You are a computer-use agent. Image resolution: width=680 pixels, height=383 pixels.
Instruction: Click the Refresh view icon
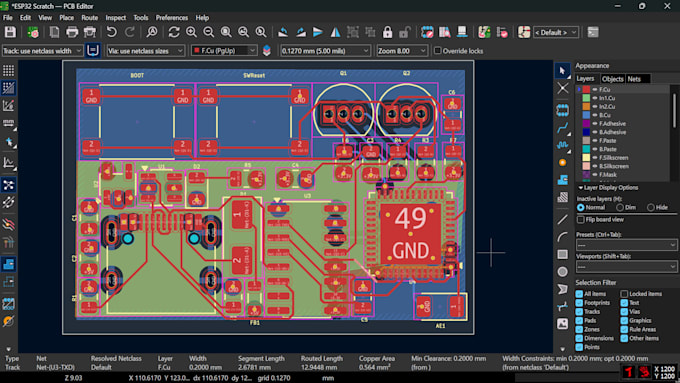coord(174,32)
